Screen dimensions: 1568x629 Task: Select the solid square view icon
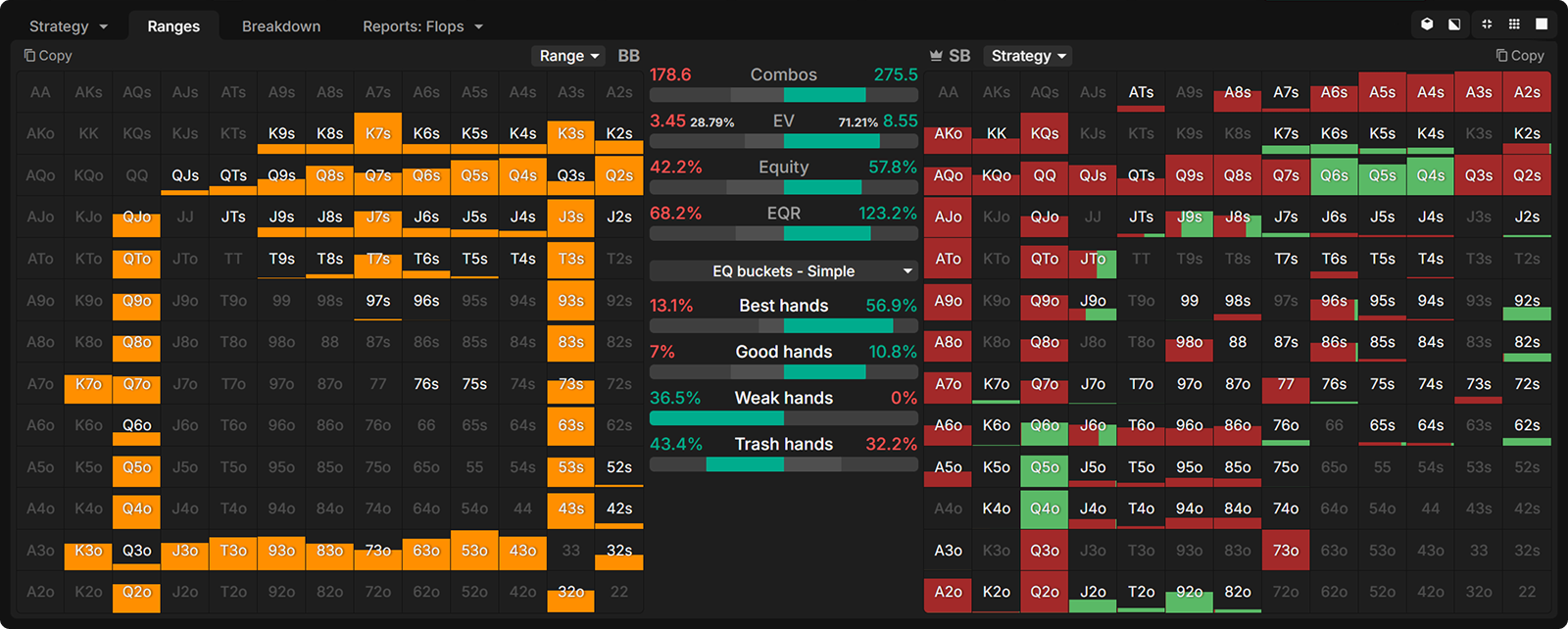click(1542, 24)
